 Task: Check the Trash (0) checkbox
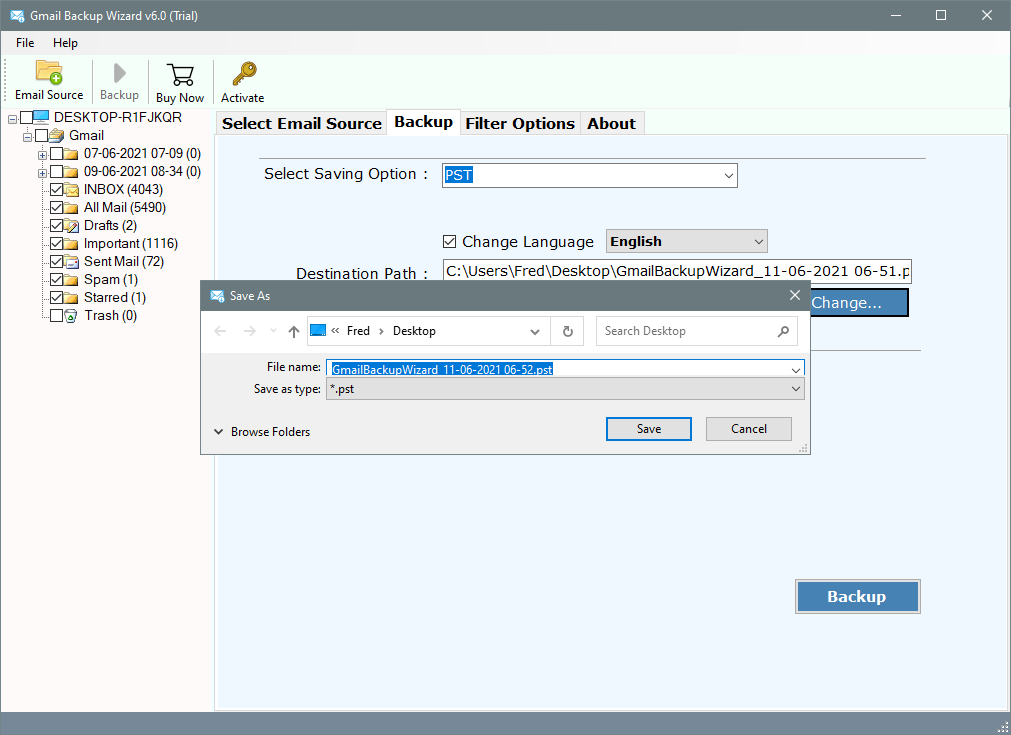point(57,316)
